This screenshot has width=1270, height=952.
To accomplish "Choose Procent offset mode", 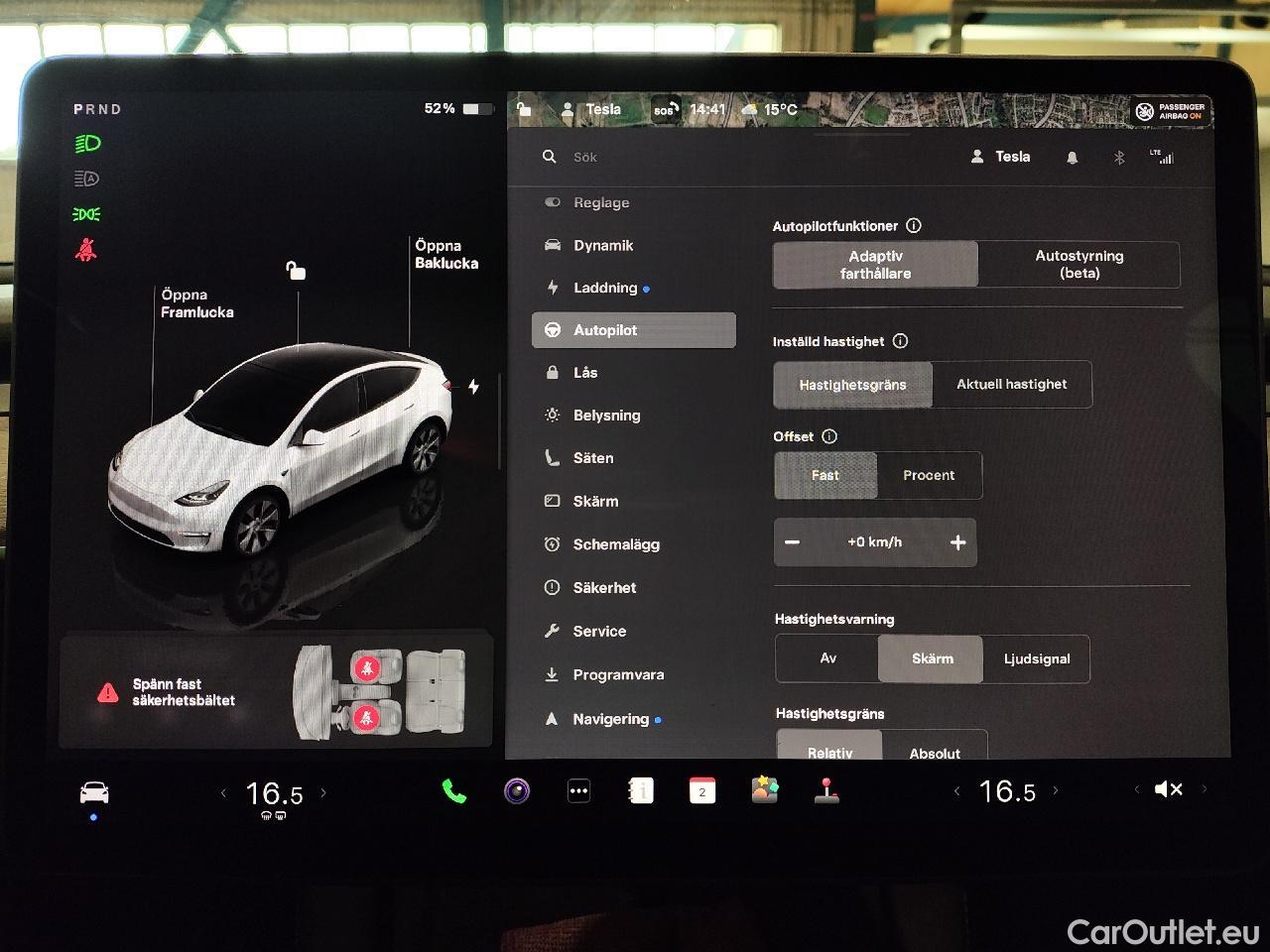I will (929, 476).
